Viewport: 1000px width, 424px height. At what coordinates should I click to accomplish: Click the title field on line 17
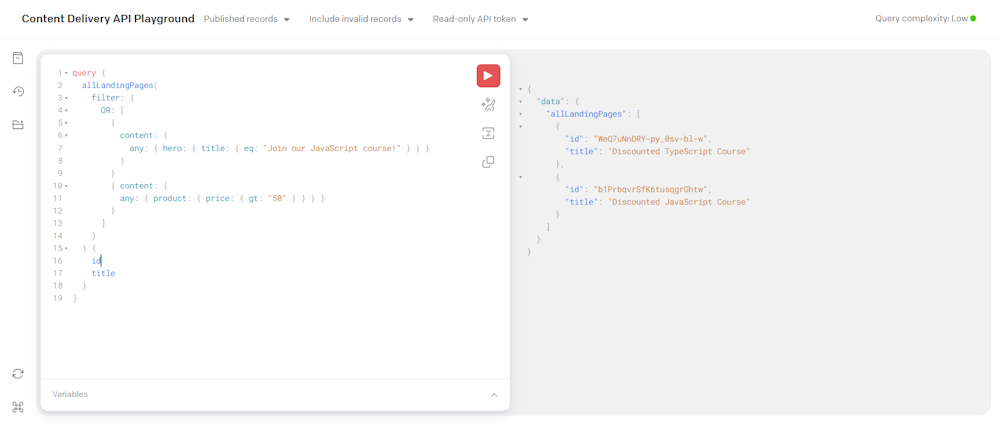(x=103, y=274)
